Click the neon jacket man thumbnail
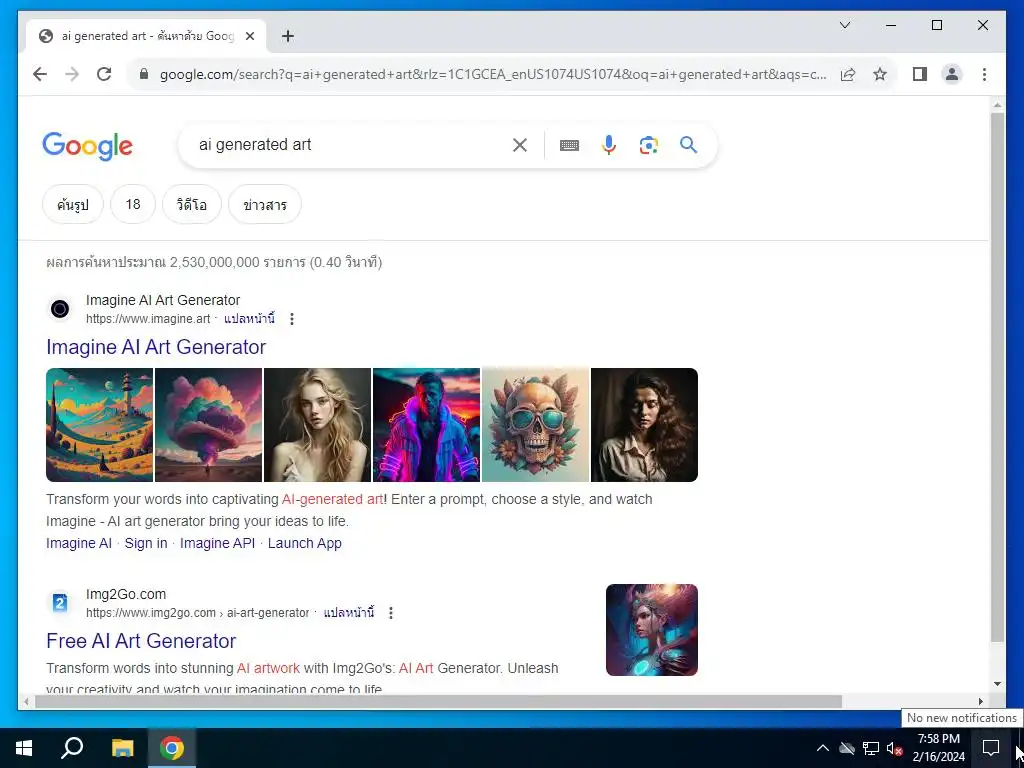 [426, 425]
